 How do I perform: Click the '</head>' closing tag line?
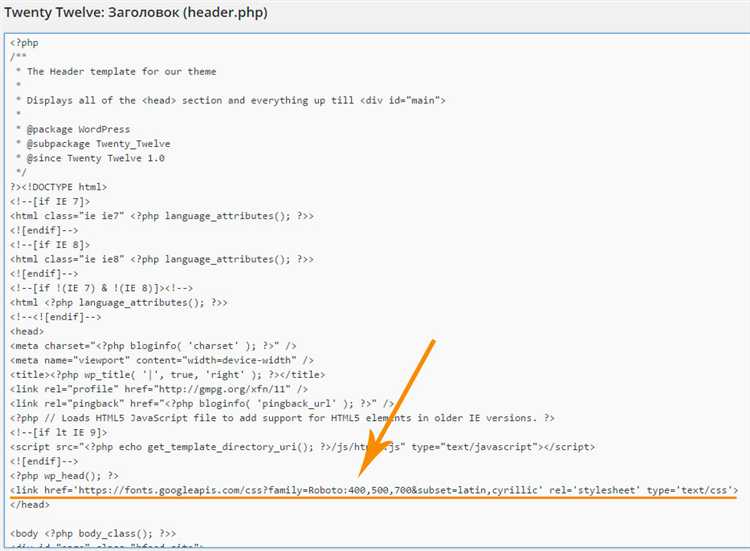coord(30,505)
